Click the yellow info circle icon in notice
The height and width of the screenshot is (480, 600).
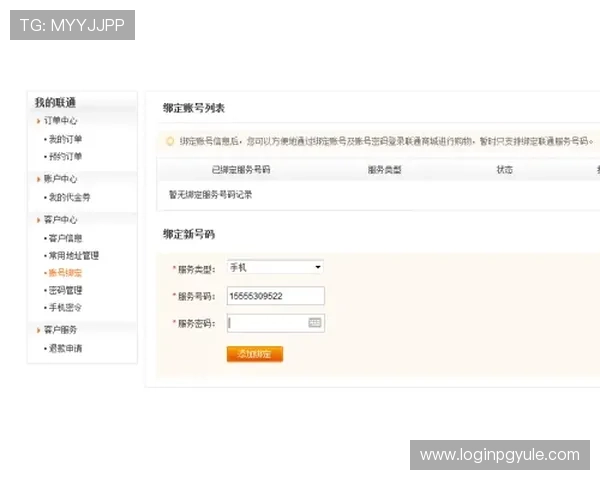click(170, 142)
